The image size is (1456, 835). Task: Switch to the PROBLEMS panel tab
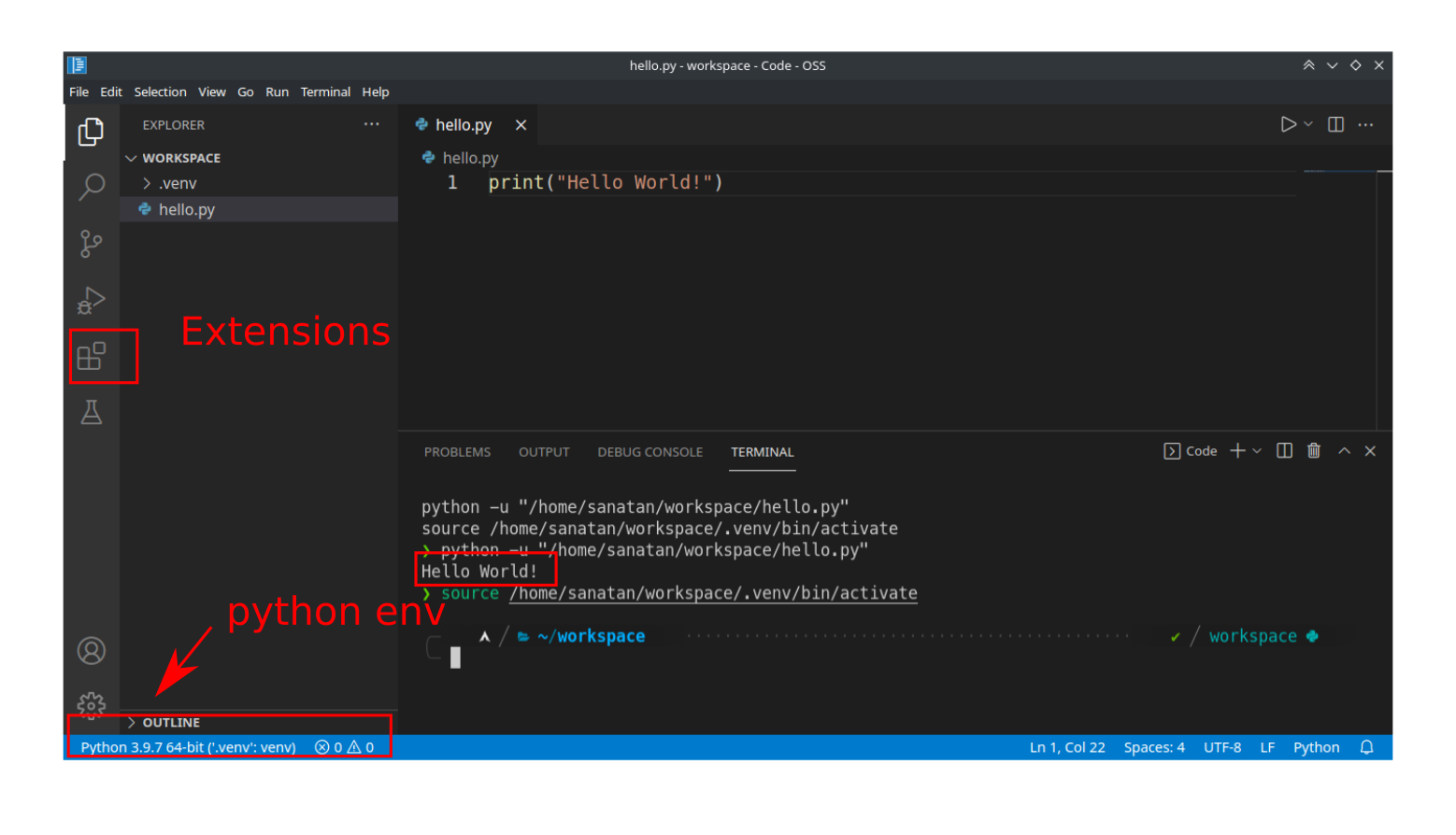457,452
